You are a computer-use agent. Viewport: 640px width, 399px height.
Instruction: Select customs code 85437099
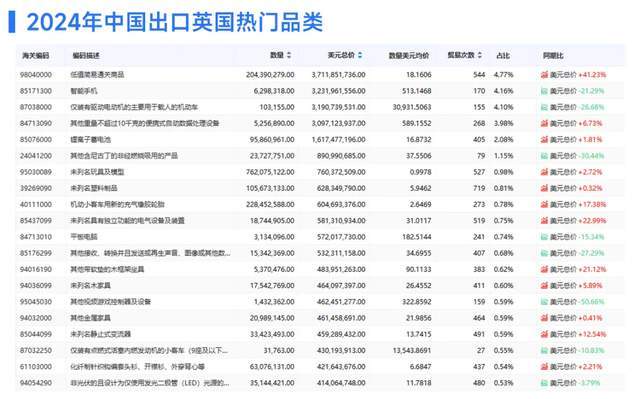pos(36,221)
